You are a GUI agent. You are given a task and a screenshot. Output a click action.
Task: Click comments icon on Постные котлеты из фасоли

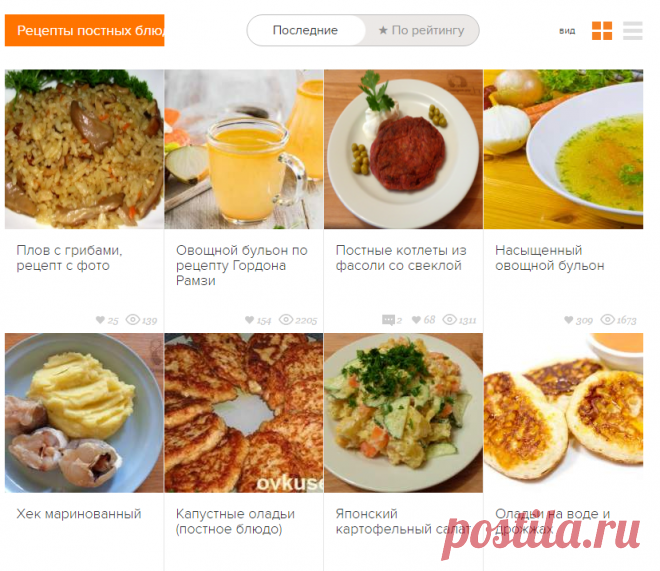[389, 320]
